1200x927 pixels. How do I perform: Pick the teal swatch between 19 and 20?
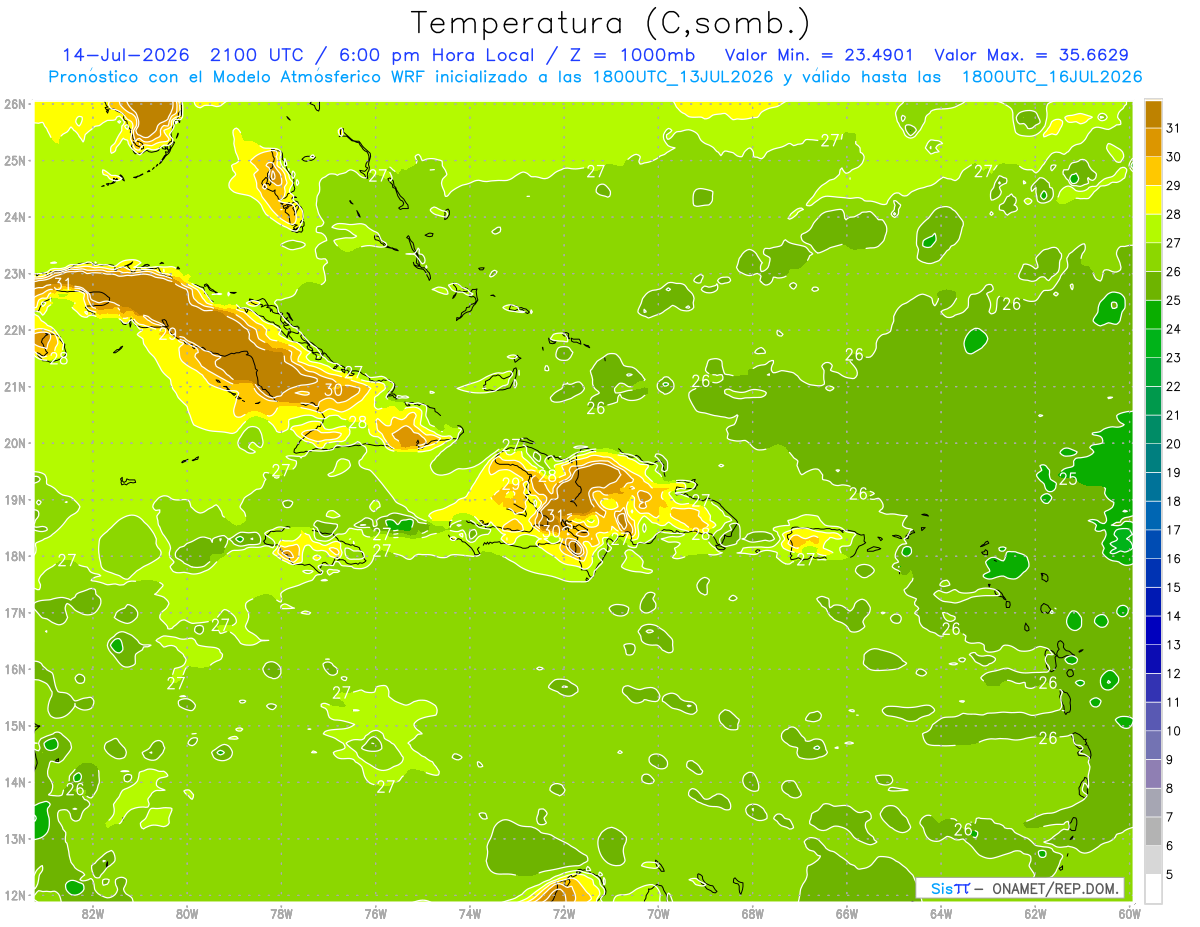[1153, 458]
